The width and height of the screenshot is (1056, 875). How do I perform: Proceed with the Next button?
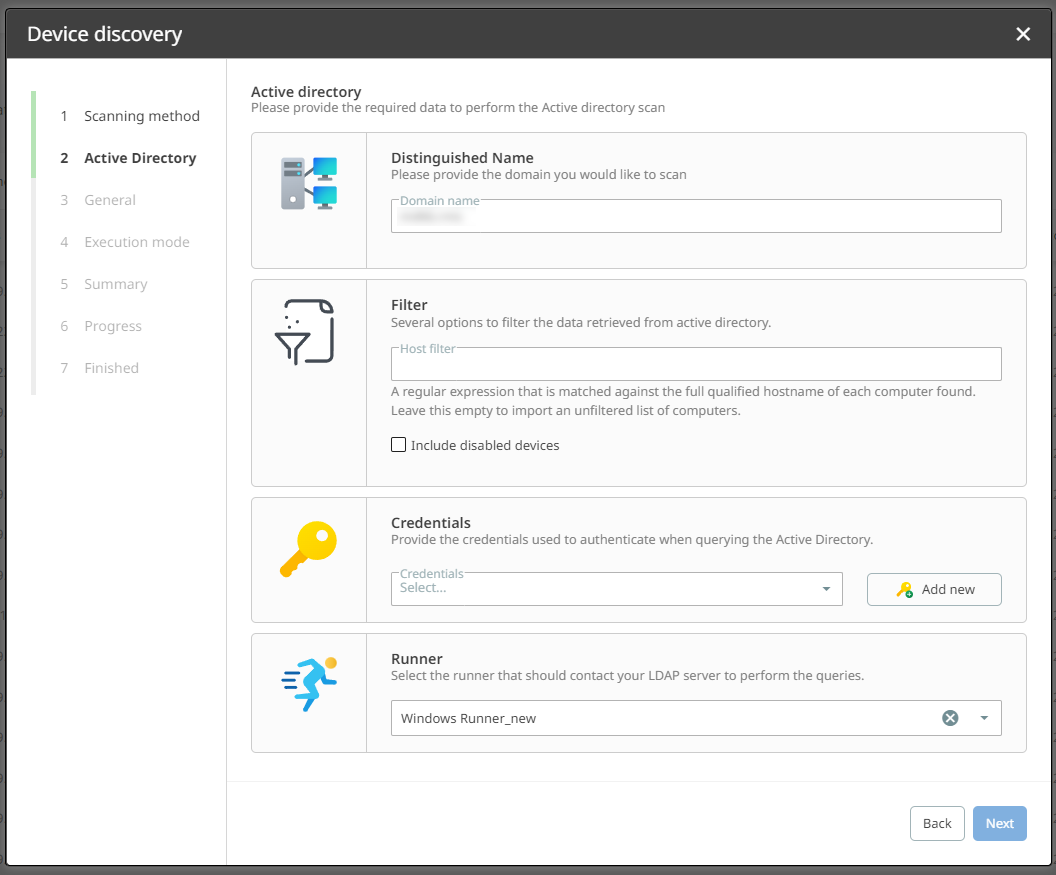click(x=999, y=823)
